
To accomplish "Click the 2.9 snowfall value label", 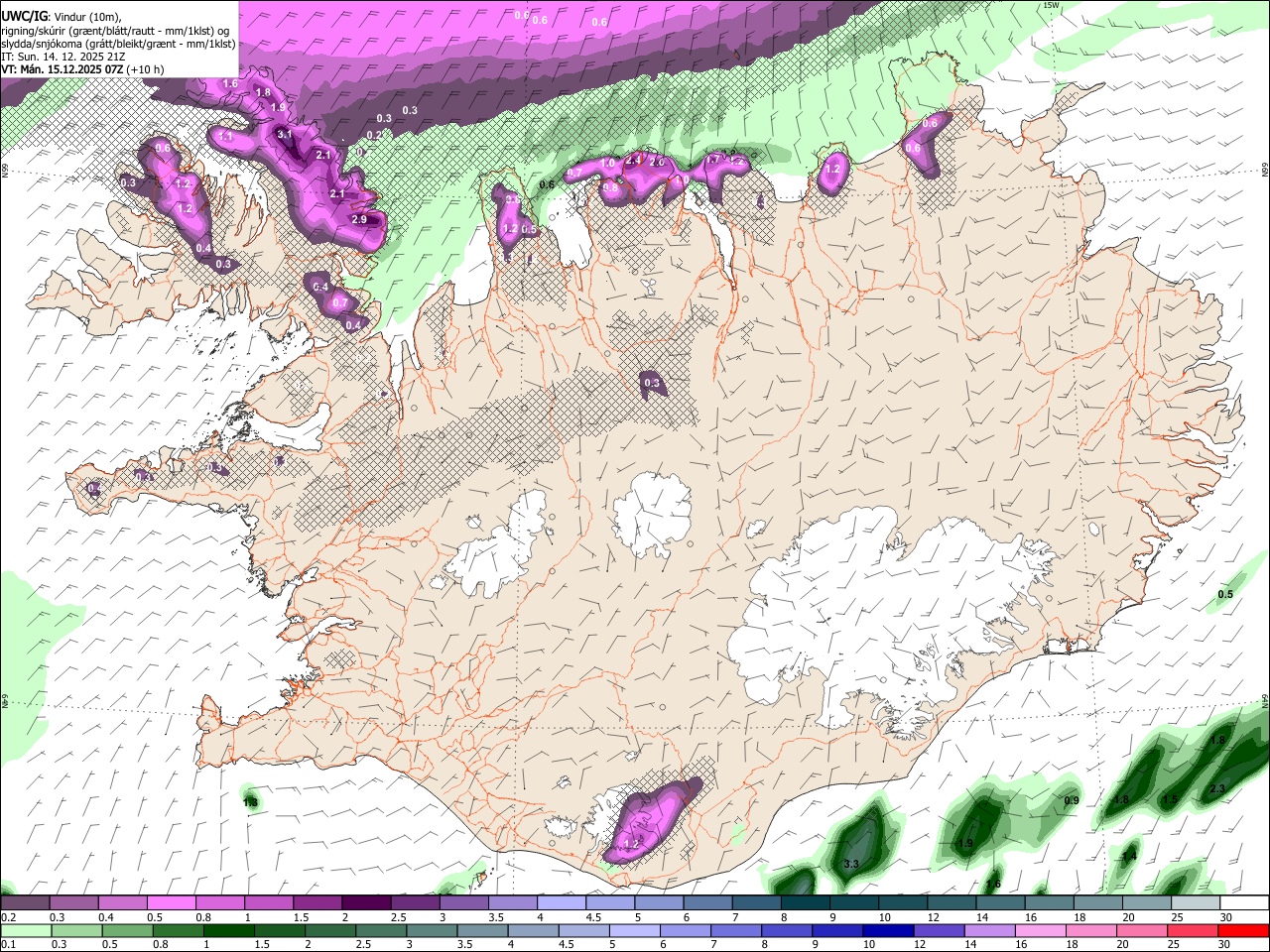I will pyautogui.click(x=359, y=220).
